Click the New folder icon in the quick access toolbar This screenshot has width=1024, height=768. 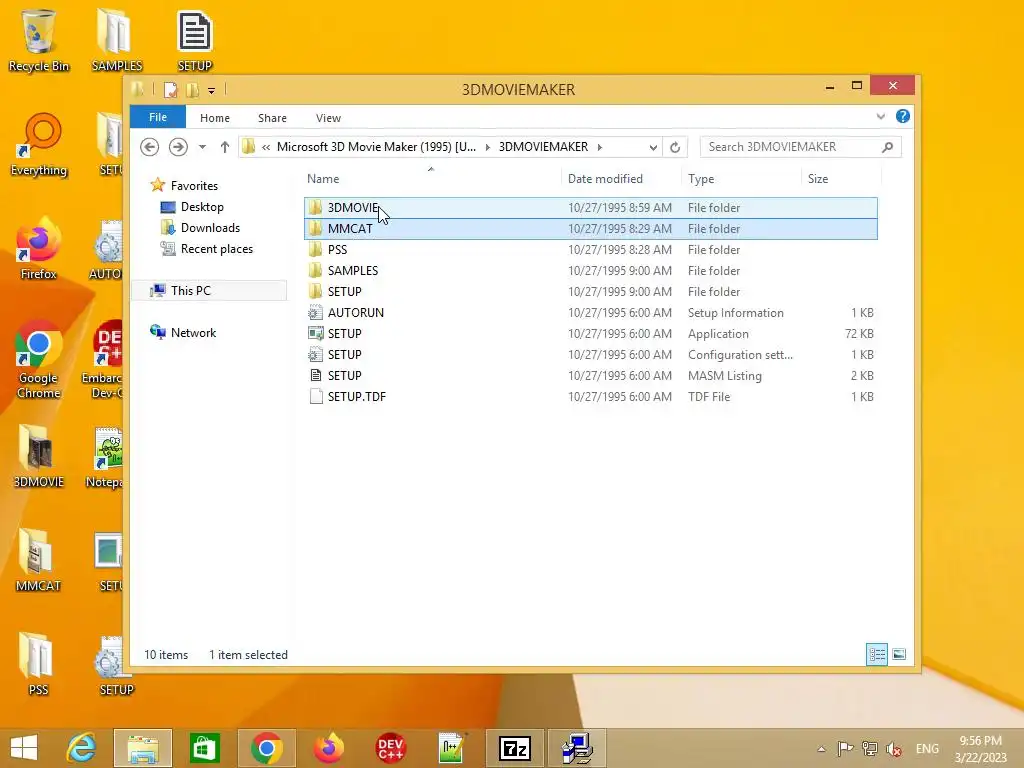coord(192,89)
